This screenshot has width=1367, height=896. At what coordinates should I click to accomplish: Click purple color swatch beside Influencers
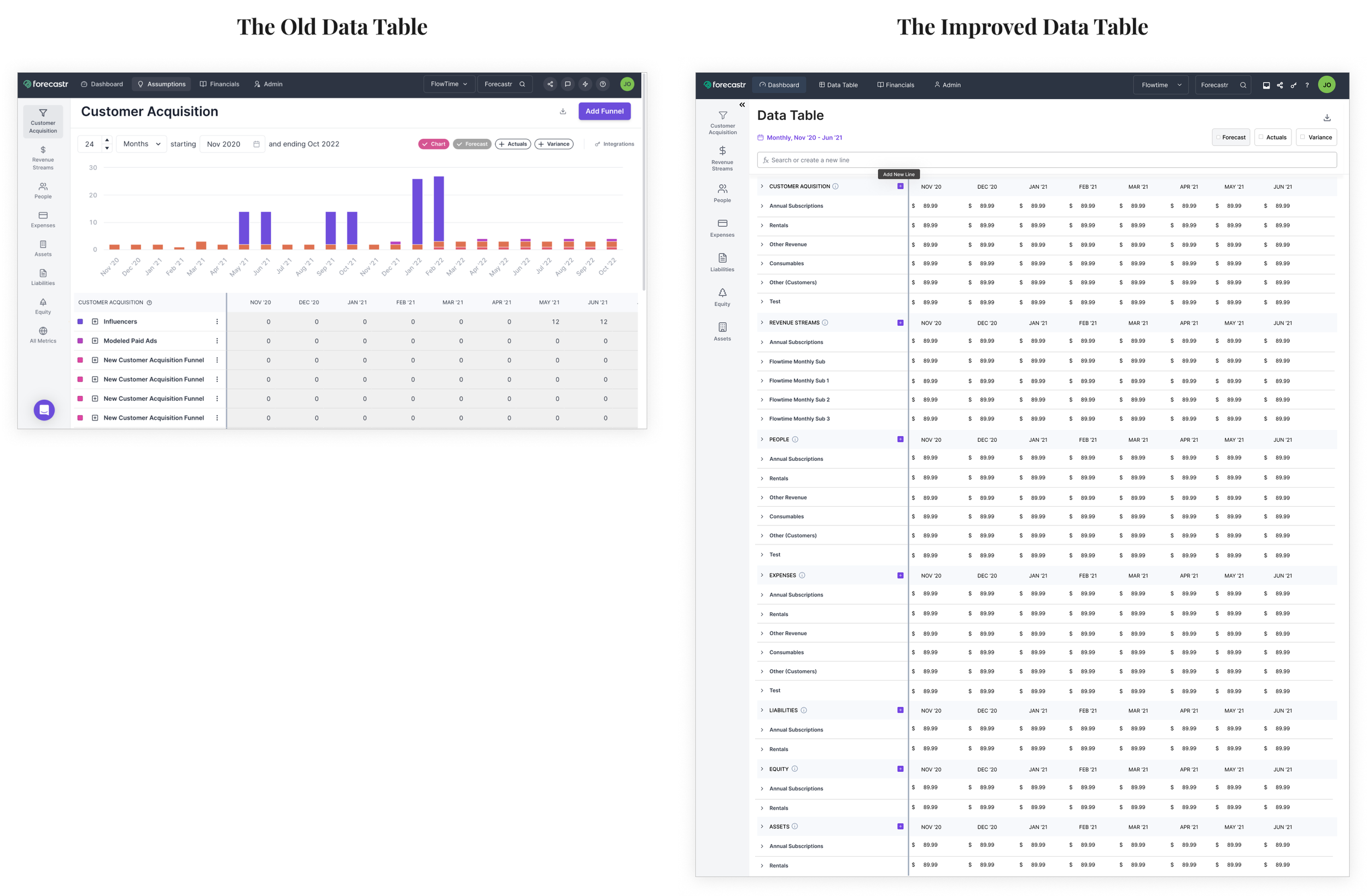point(80,321)
